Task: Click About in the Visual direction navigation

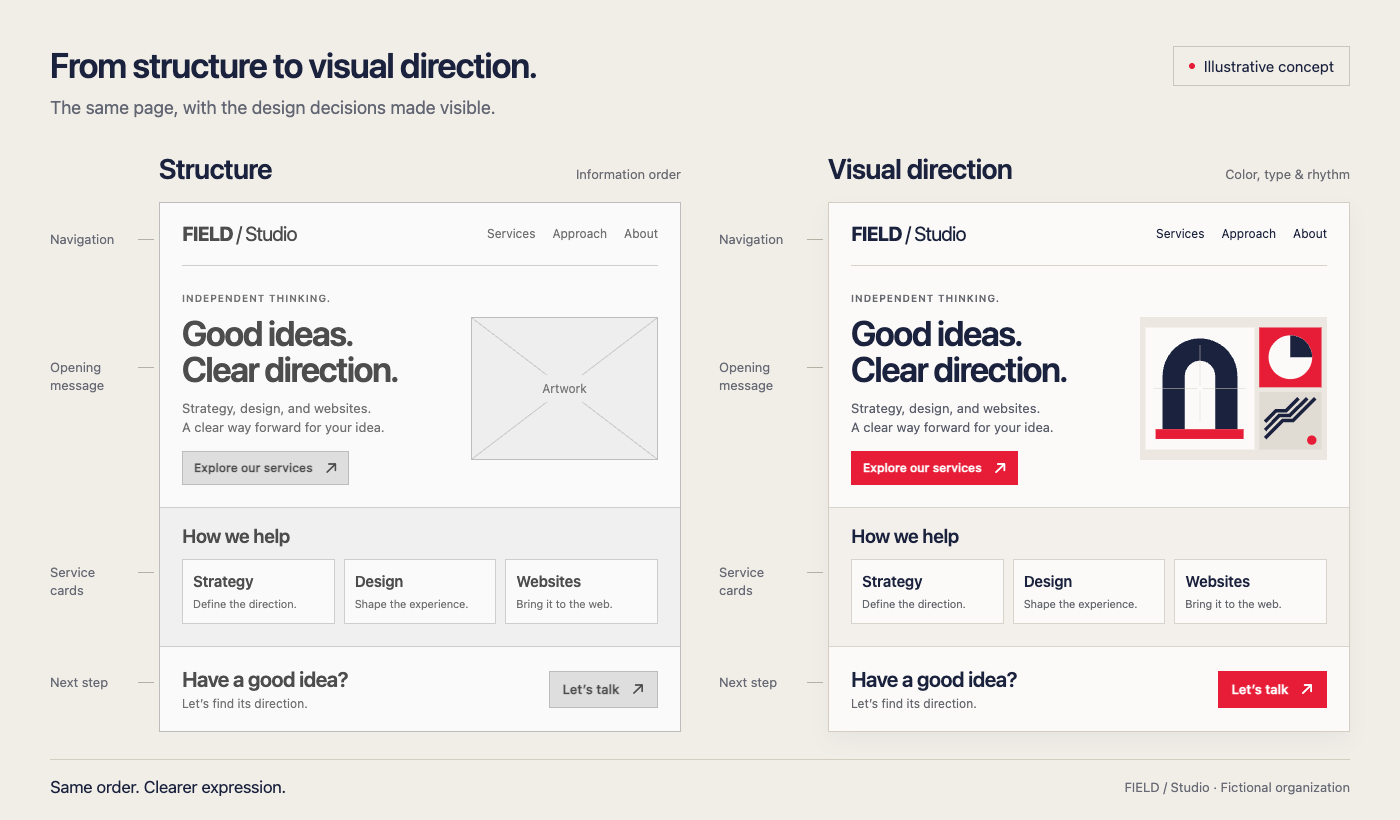Action: pyautogui.click(x=1310, y=234)
